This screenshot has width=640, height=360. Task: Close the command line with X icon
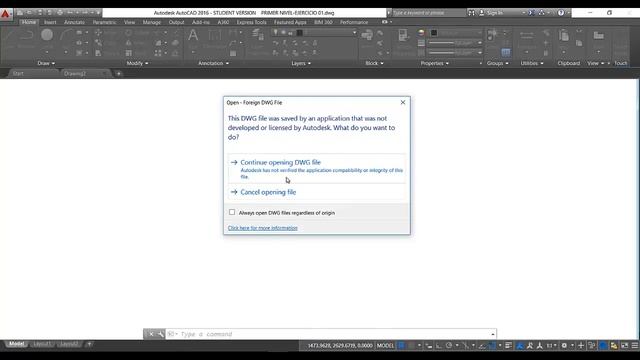pos(151,334)
